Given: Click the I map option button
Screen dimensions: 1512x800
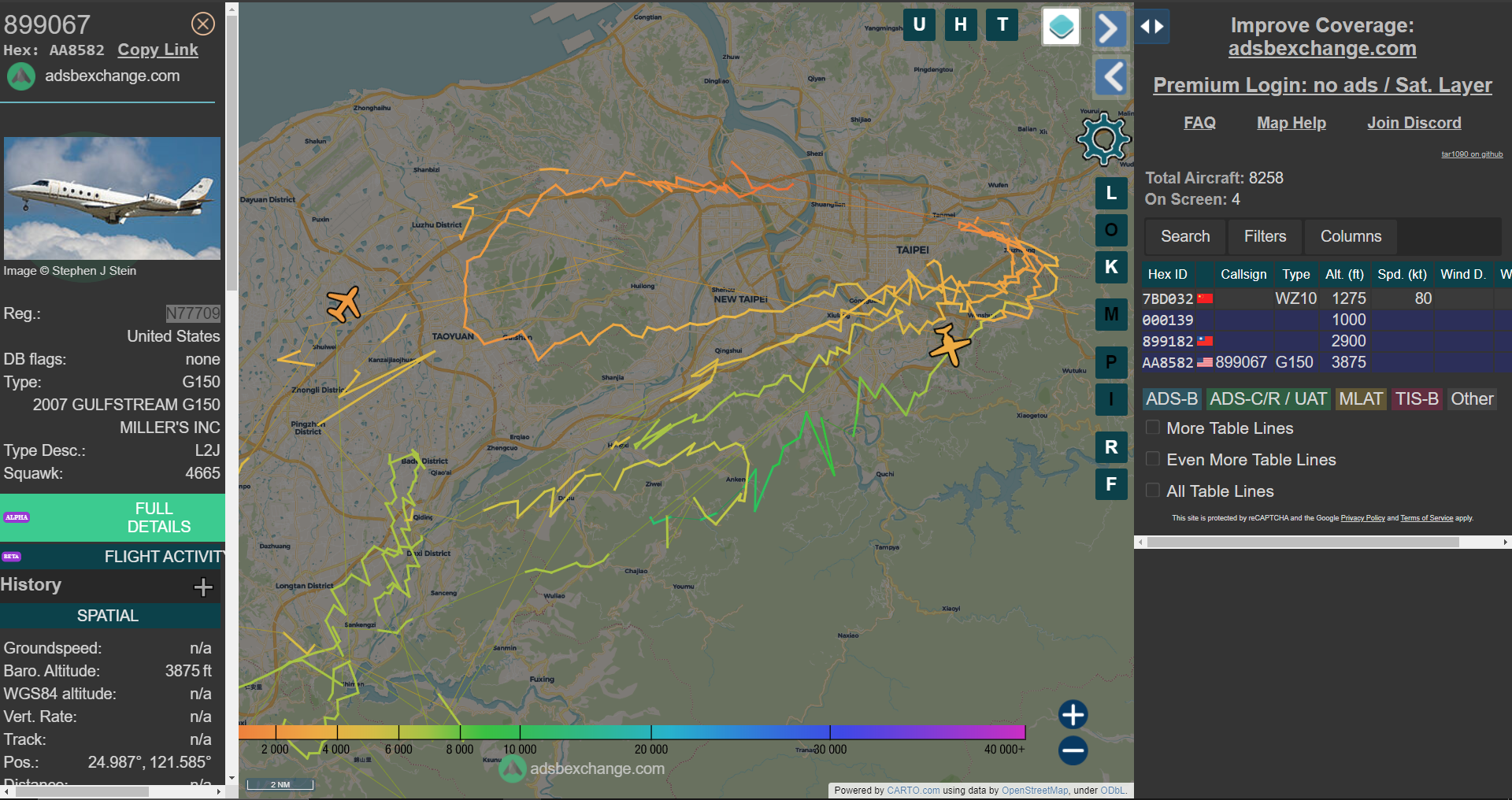Looking at the screenshot, I should point(1111,399).
